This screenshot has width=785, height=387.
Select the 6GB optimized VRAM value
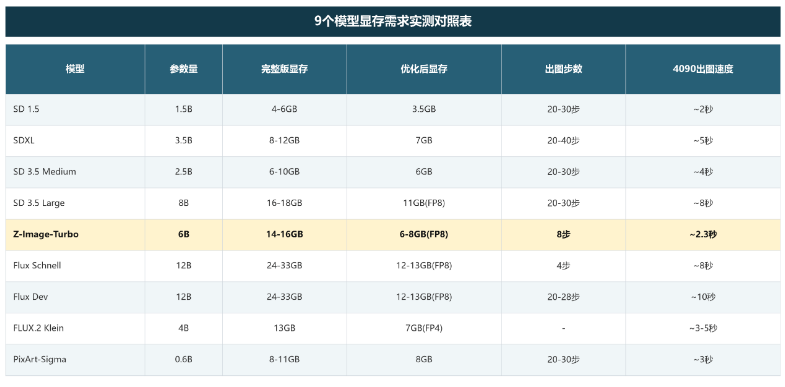[424, 172]
